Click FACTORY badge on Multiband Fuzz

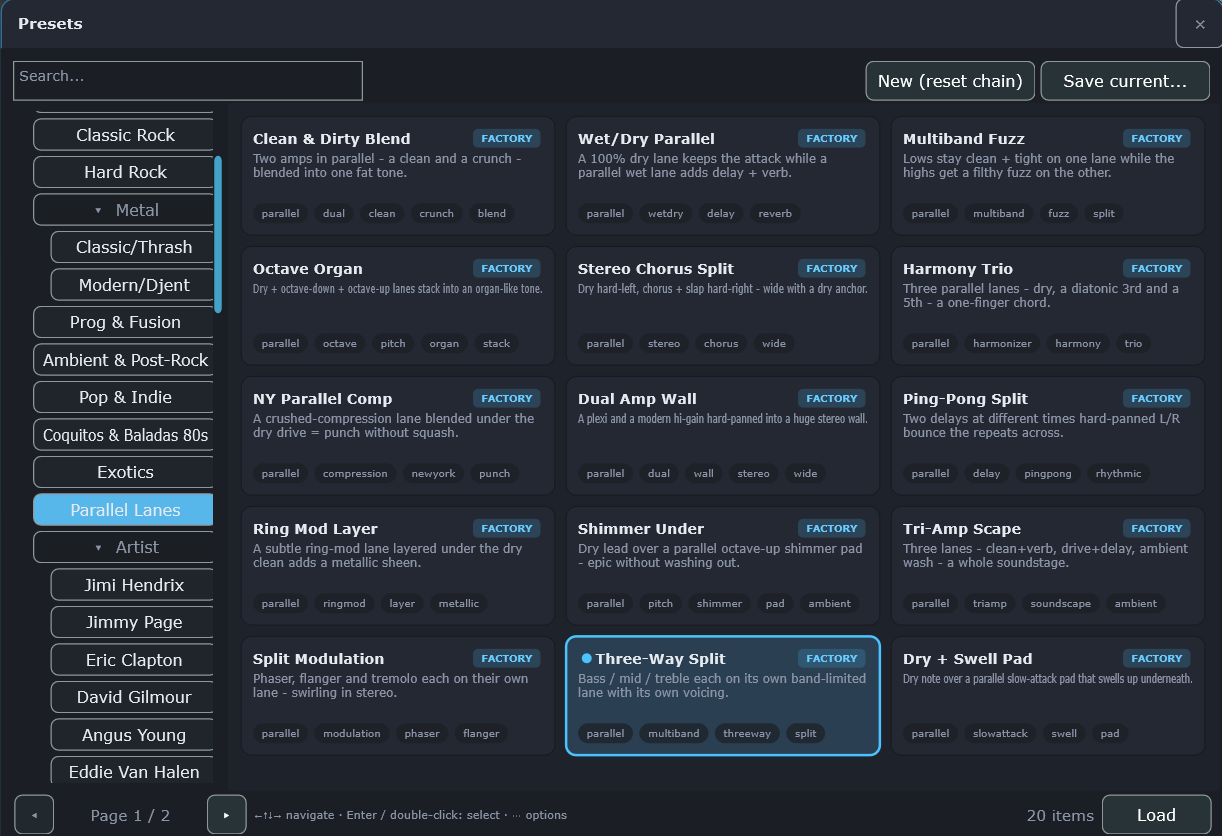point(1157,138)
